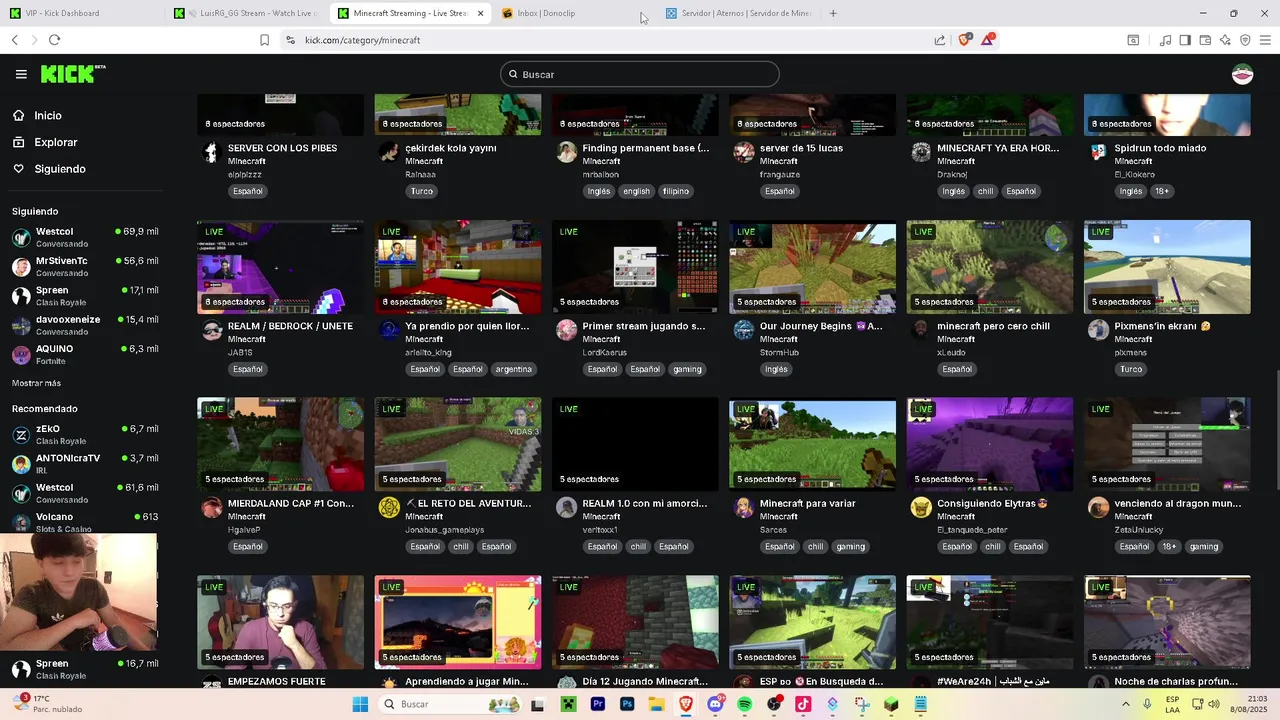This screenshot has width=1280, height=720.
Task: Open the Brave playlist music note icon
Action: click(x=1165, y=40)
